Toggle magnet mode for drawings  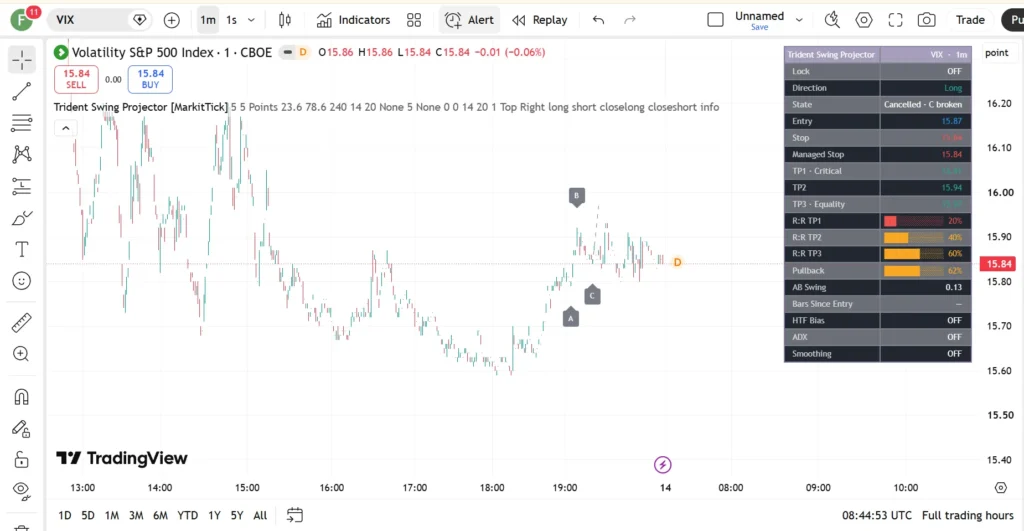[22, 397]
